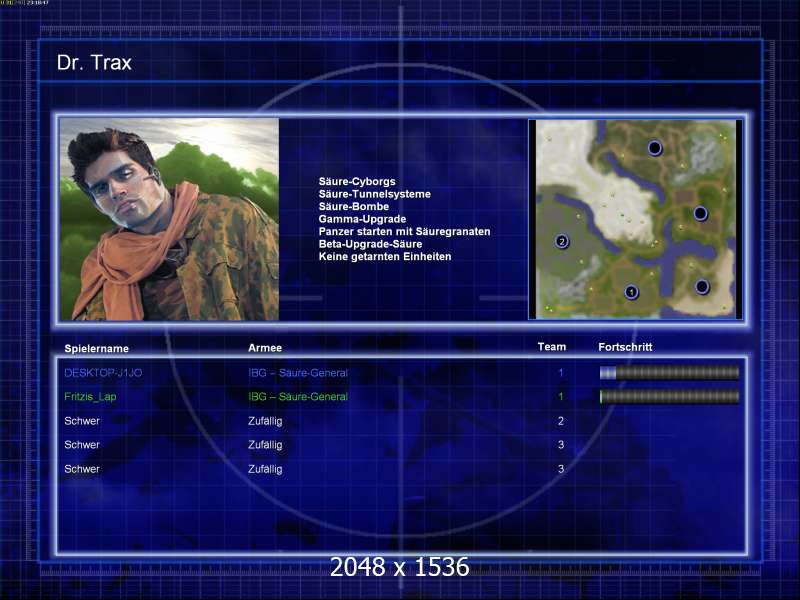Click Zufällig army in the team 2 row
Screen dimensions: 800x600
[265, 421]
